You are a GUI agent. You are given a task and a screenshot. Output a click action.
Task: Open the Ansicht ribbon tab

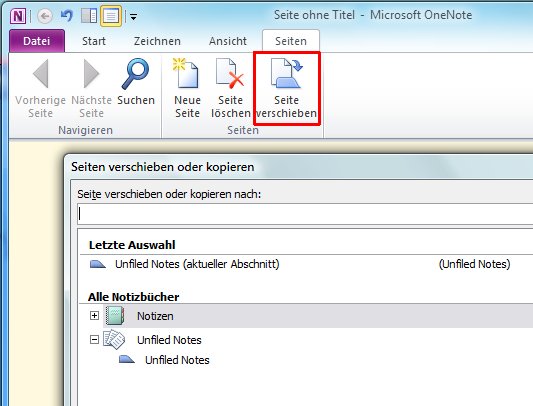point(228,41)
